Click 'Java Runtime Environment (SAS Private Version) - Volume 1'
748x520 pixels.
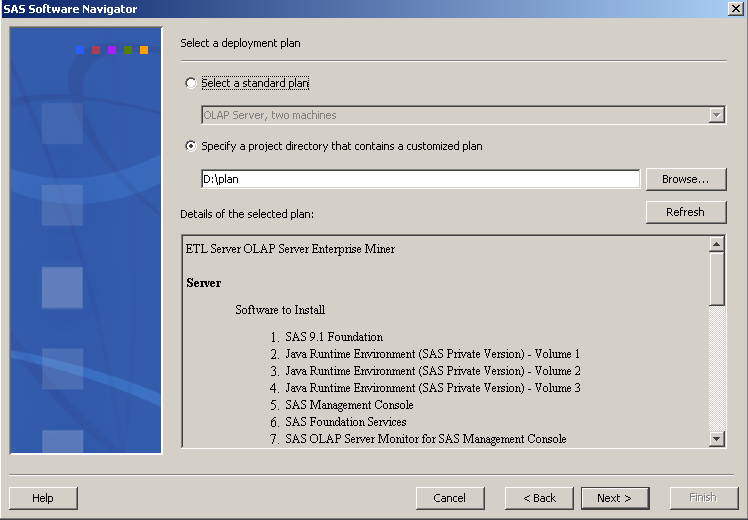tap(433, 354)
